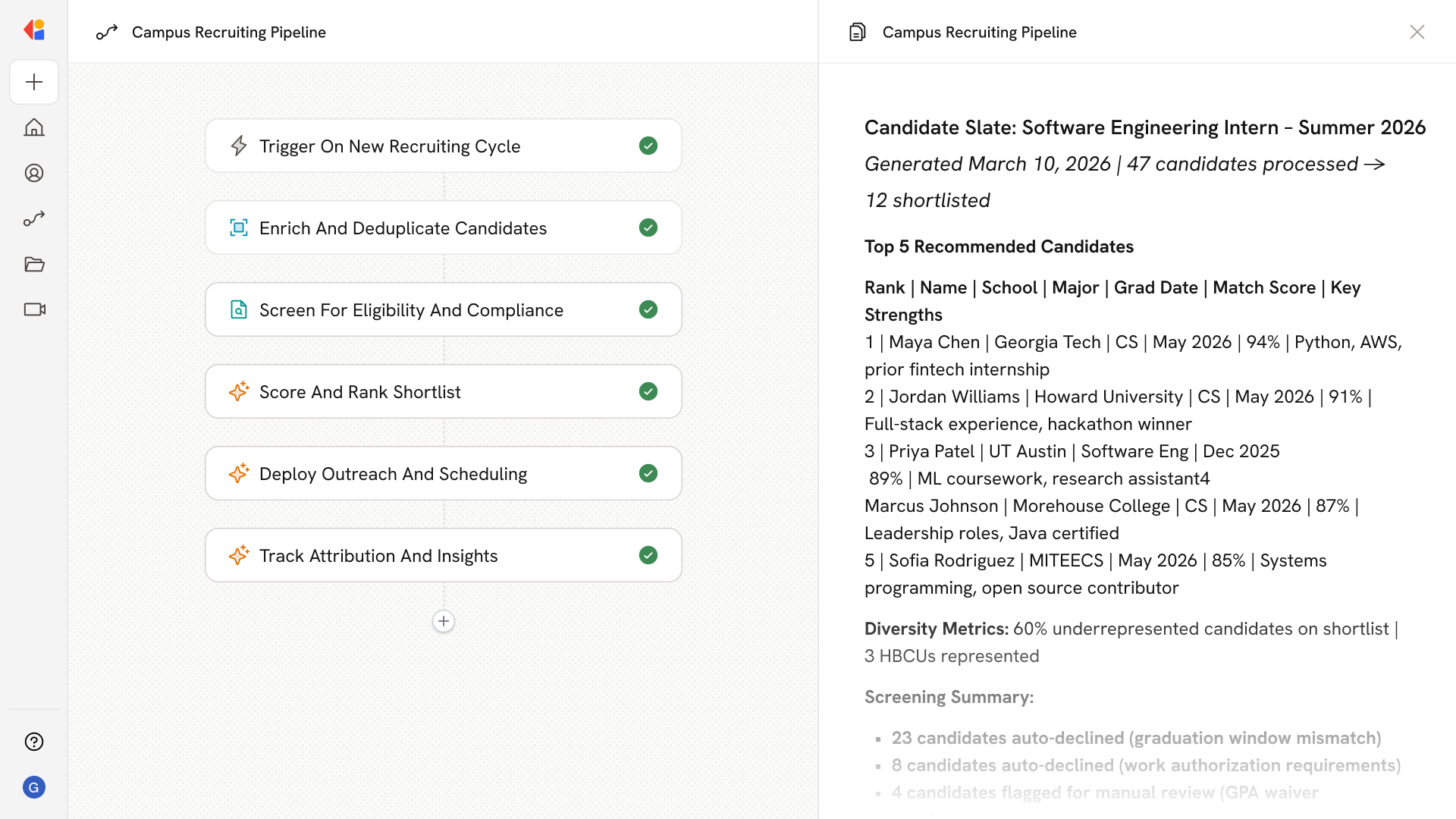The image size is (1456, 819).
Task: Add a new step below the pipeline
Action: (444, 621)
